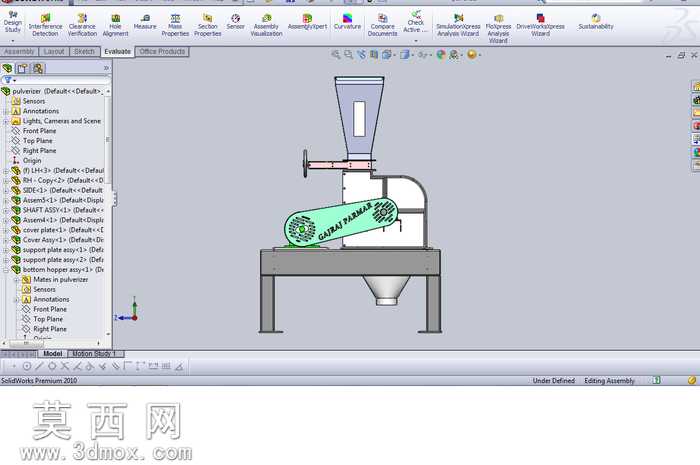Click Zoom to Fit icon in view toolbar
Image resolution: width=700 pixels, height=465 pixels.
(336, 55)
